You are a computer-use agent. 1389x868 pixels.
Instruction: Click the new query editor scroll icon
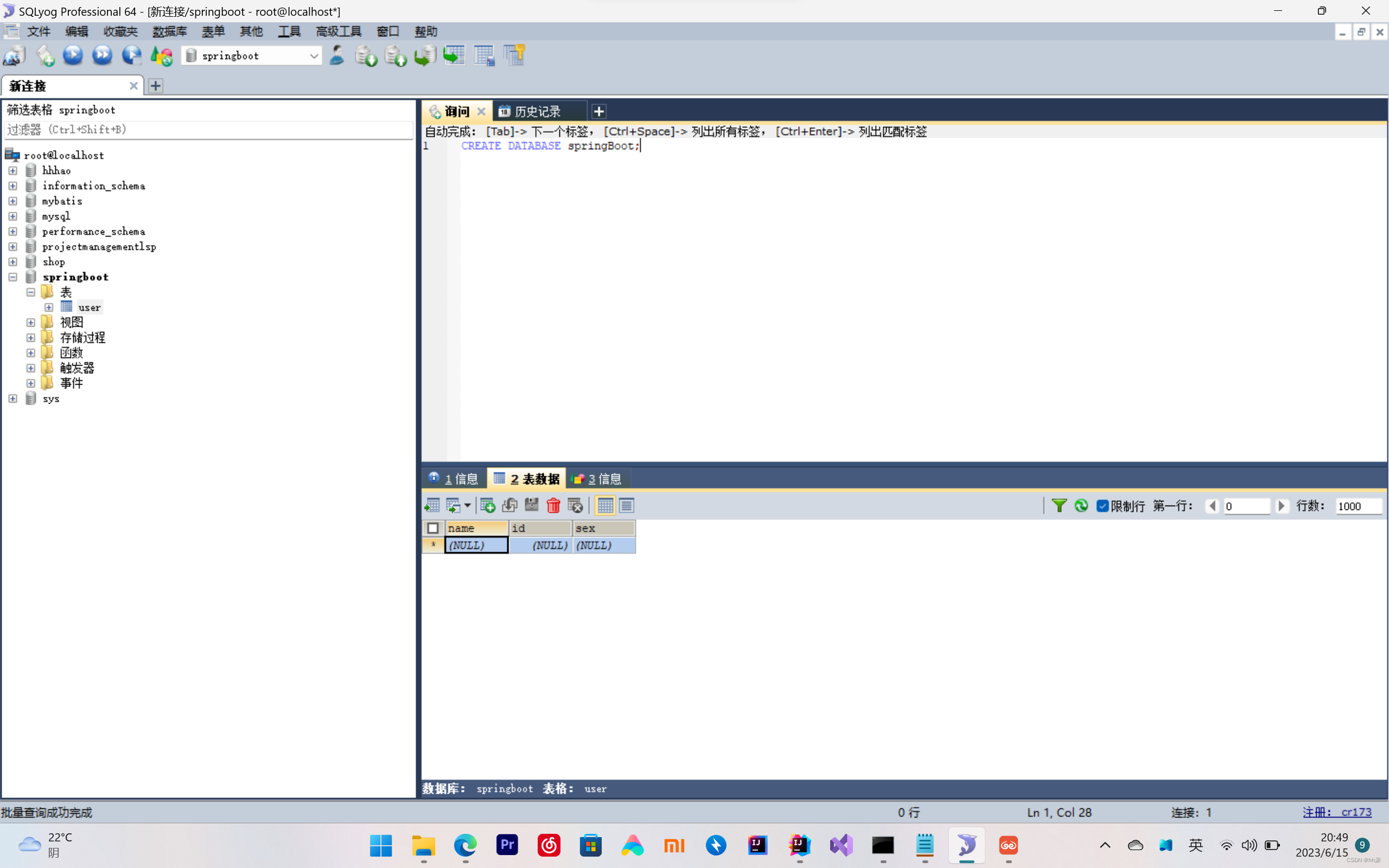(x=45, y=55)
